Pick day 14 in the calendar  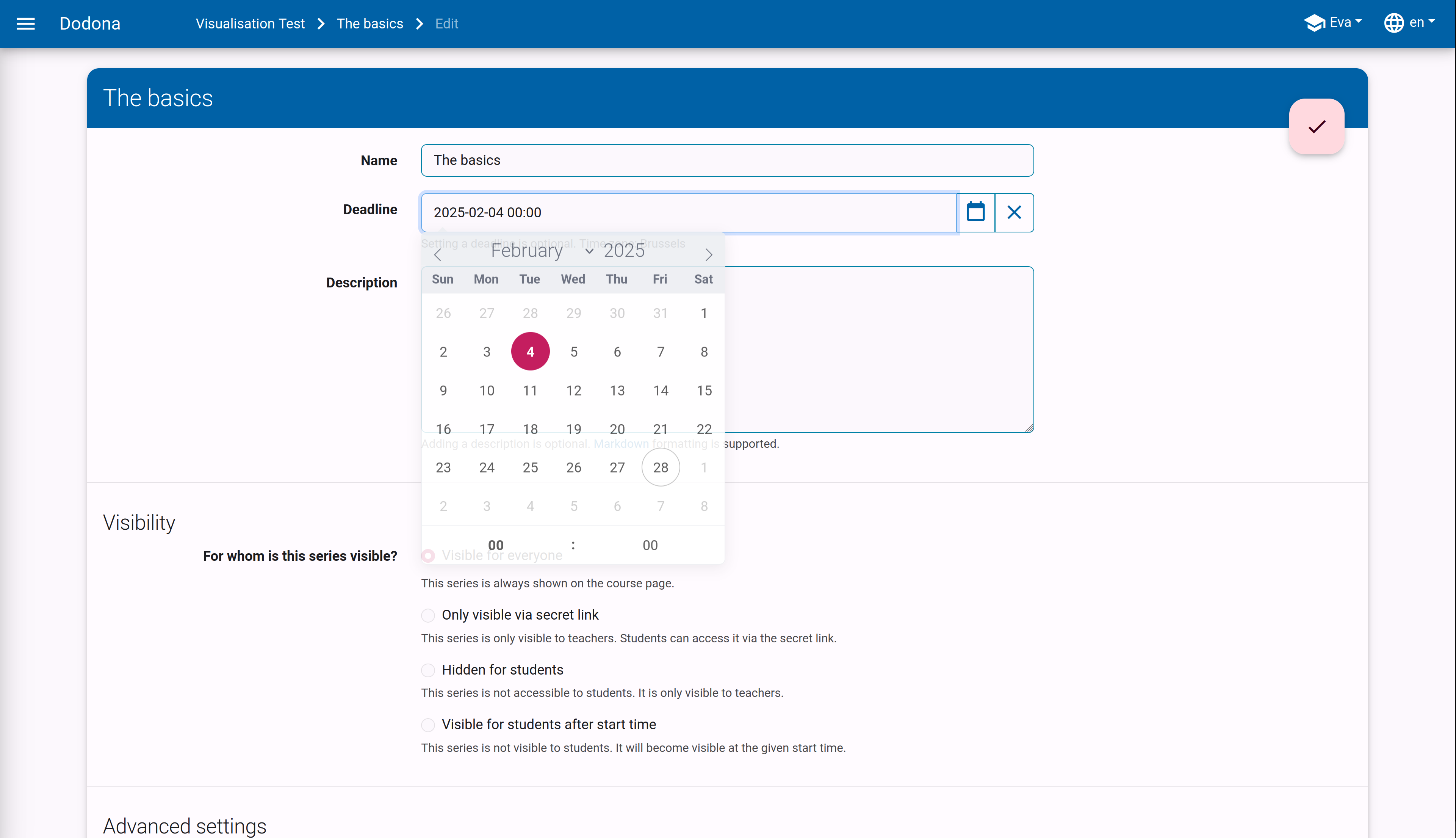tap(661, 390)
